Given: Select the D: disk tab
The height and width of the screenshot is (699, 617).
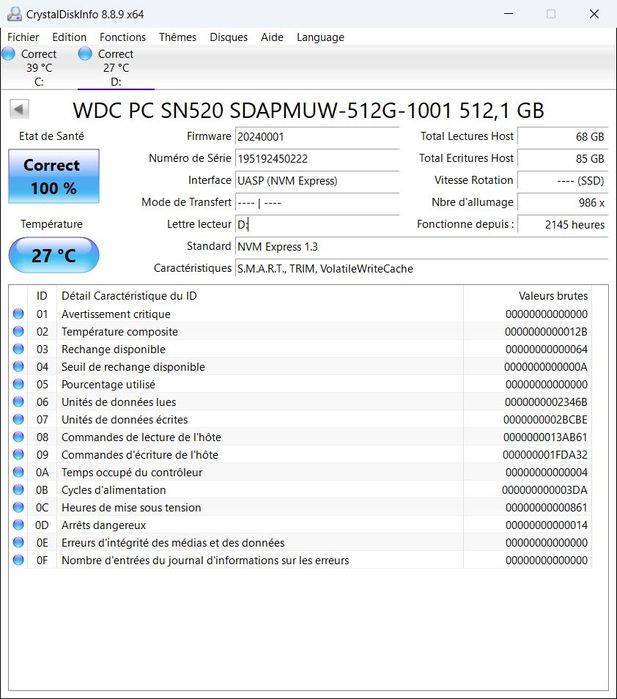Looking at the screenshot, I should pos(115,67).
